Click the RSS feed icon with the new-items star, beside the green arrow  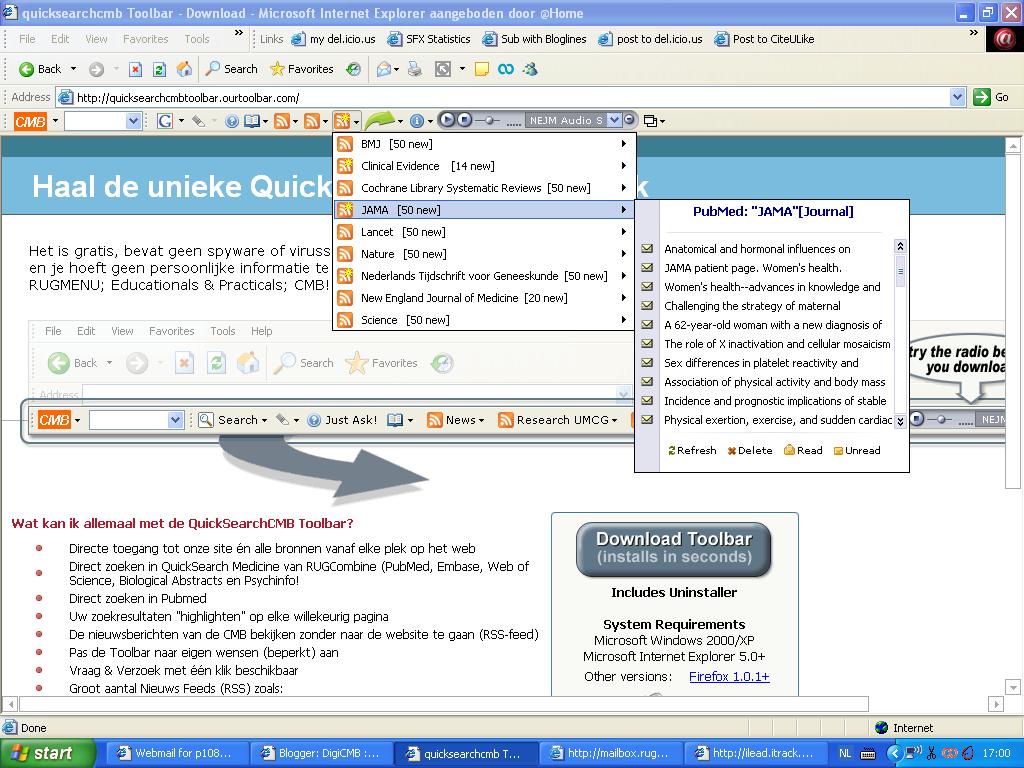(x=342, y=121)
